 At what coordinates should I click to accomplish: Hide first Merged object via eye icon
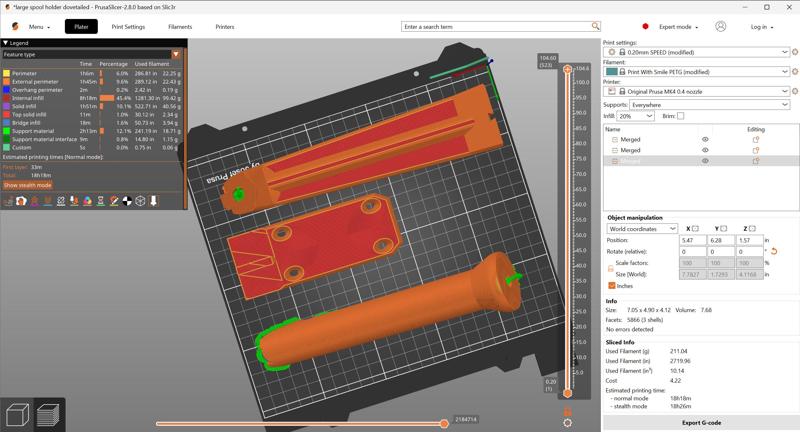[705, 139]
